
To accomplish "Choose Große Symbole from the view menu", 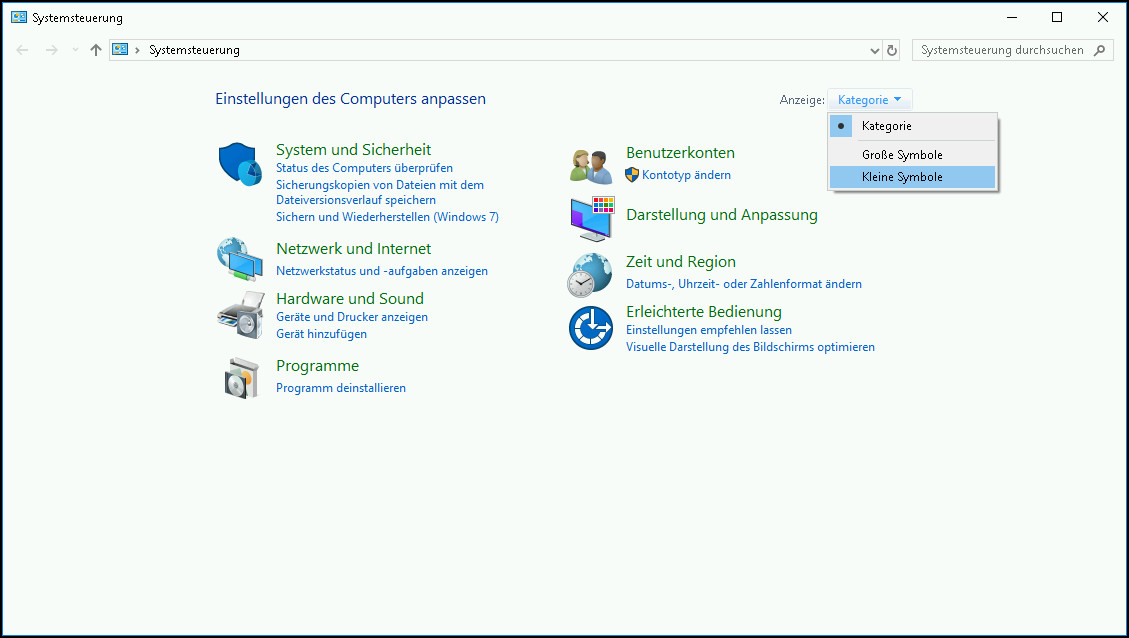I will pos(901,155).
